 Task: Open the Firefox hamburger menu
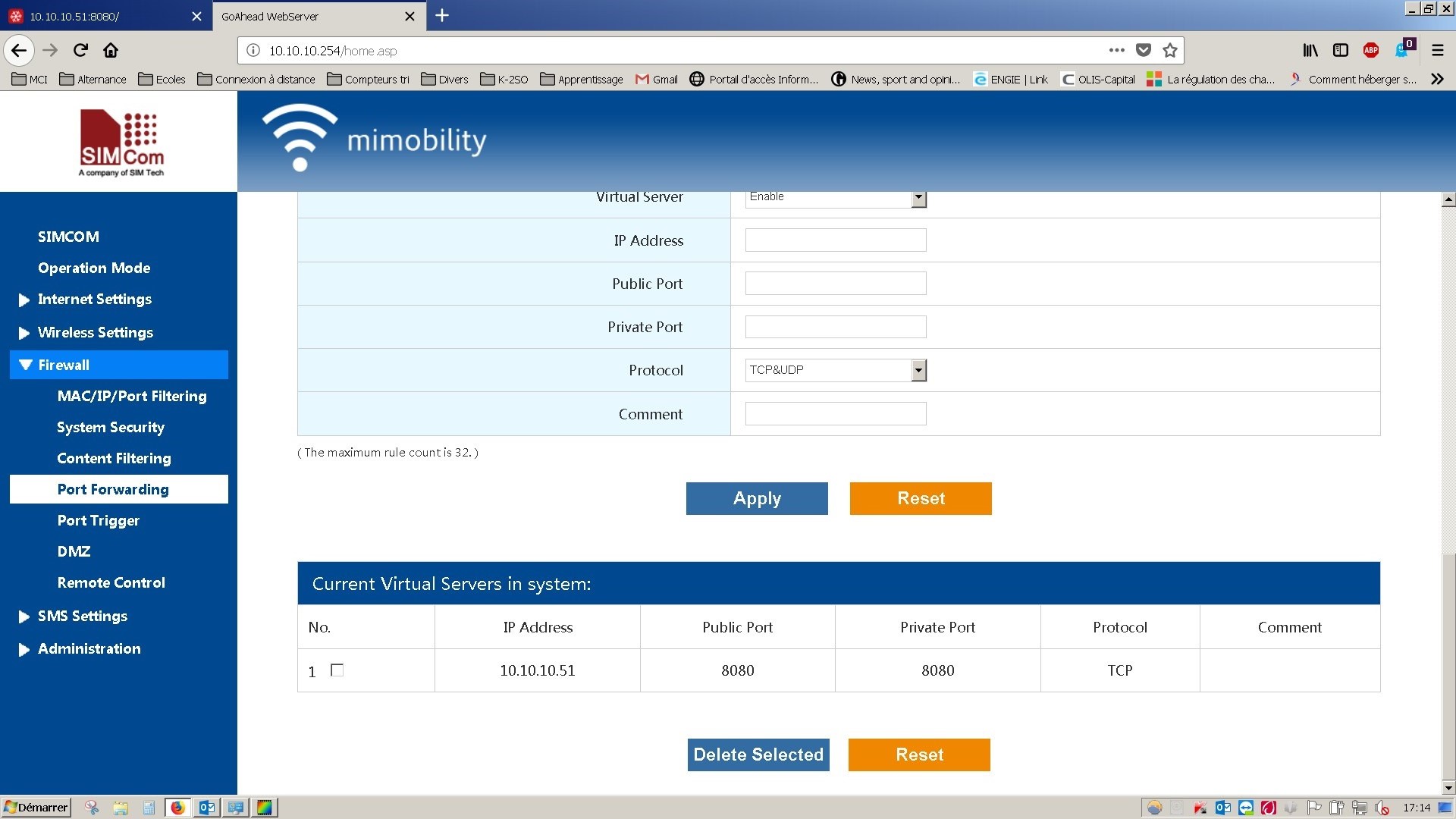coord(1437,51)
